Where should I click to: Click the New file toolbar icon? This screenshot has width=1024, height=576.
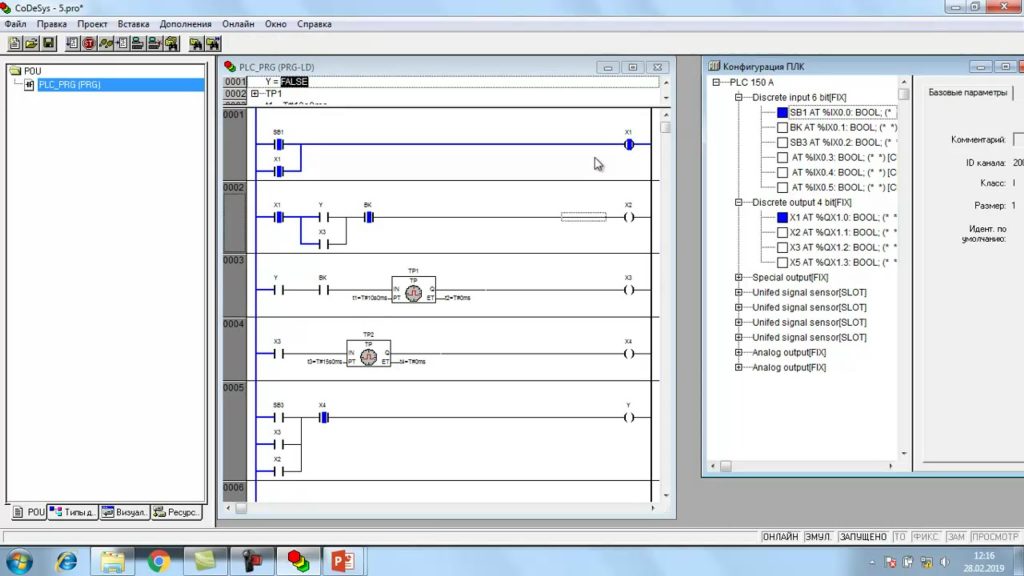14,44
